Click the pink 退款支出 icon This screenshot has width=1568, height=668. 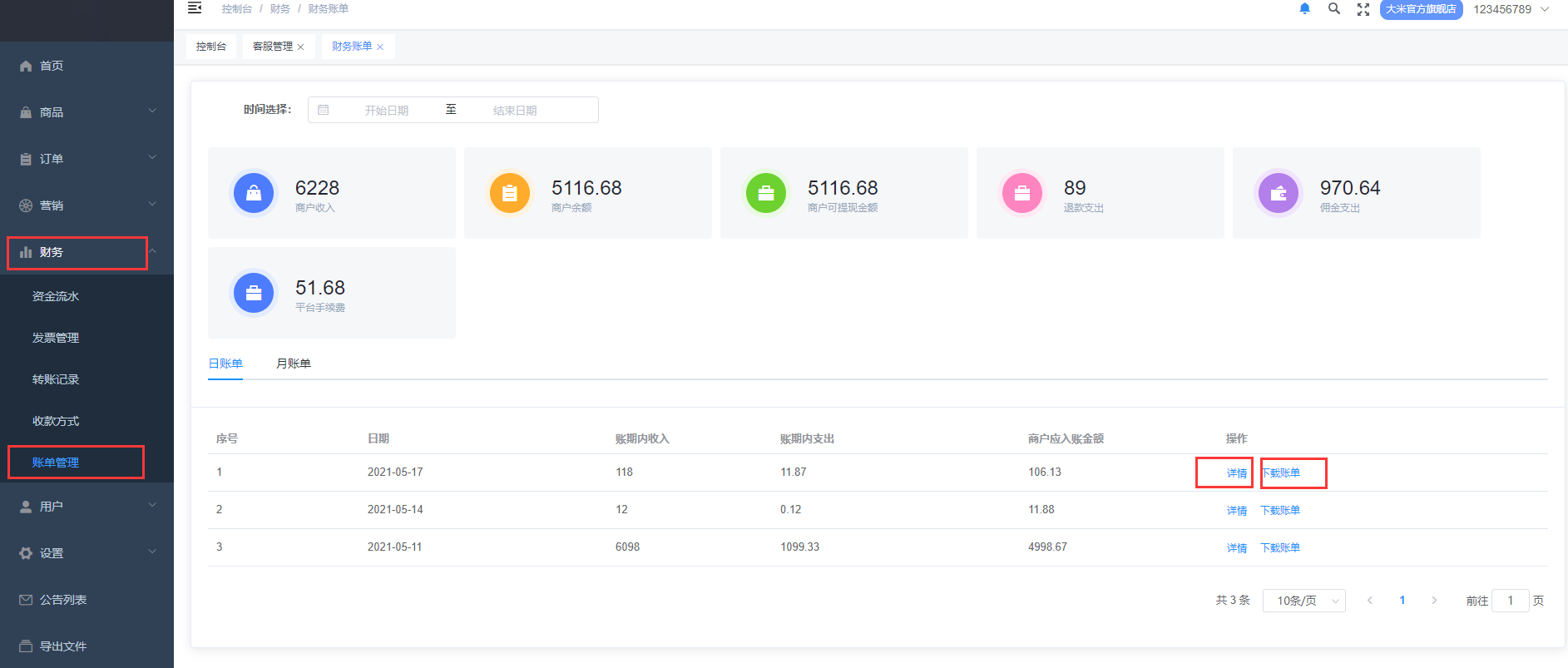[x=1022, y=193]
